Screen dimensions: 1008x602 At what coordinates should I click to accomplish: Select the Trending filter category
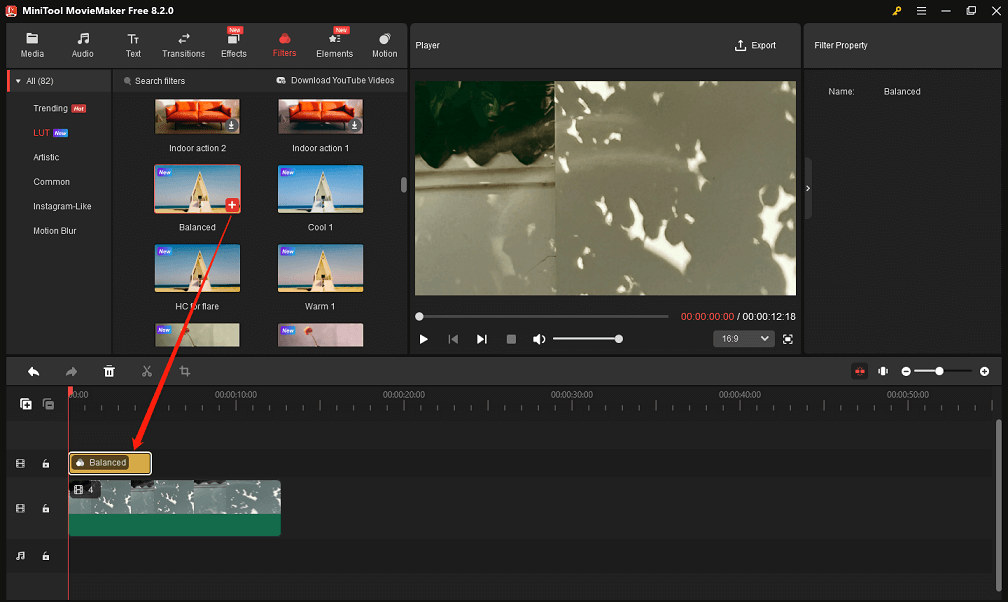click(50, 108)
